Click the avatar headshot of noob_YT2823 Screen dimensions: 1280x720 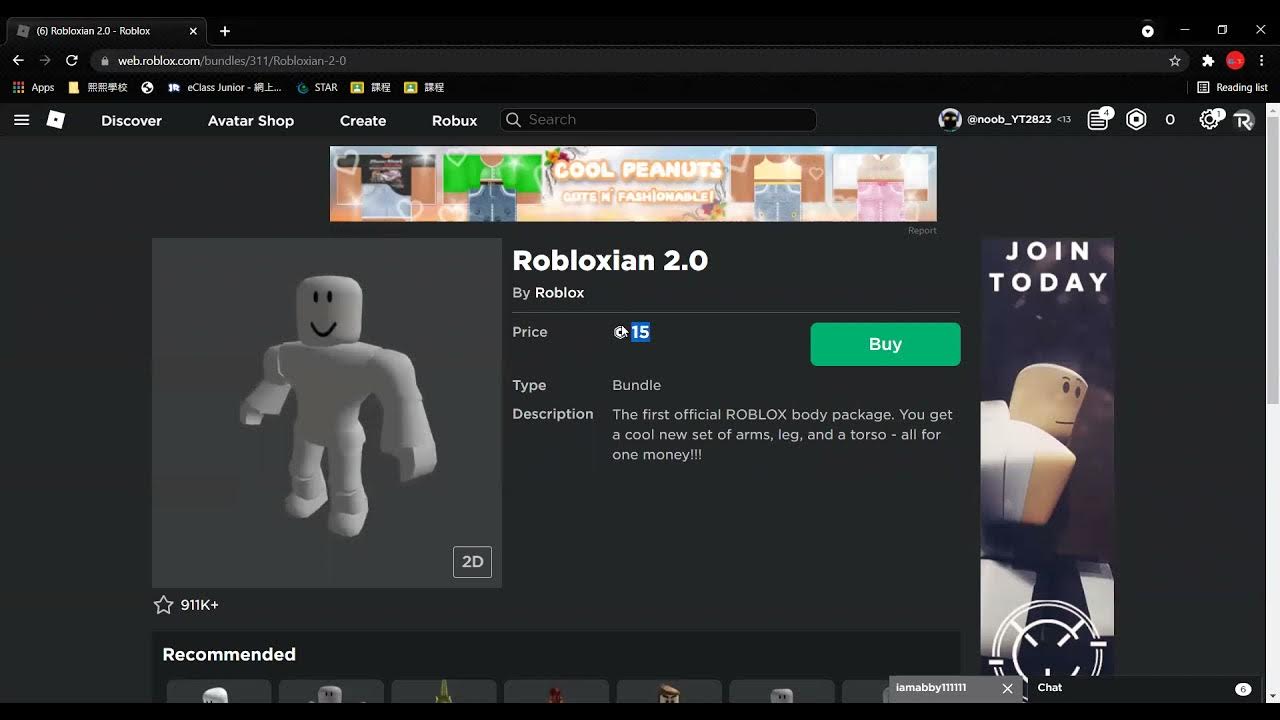[x=950, y=120]
